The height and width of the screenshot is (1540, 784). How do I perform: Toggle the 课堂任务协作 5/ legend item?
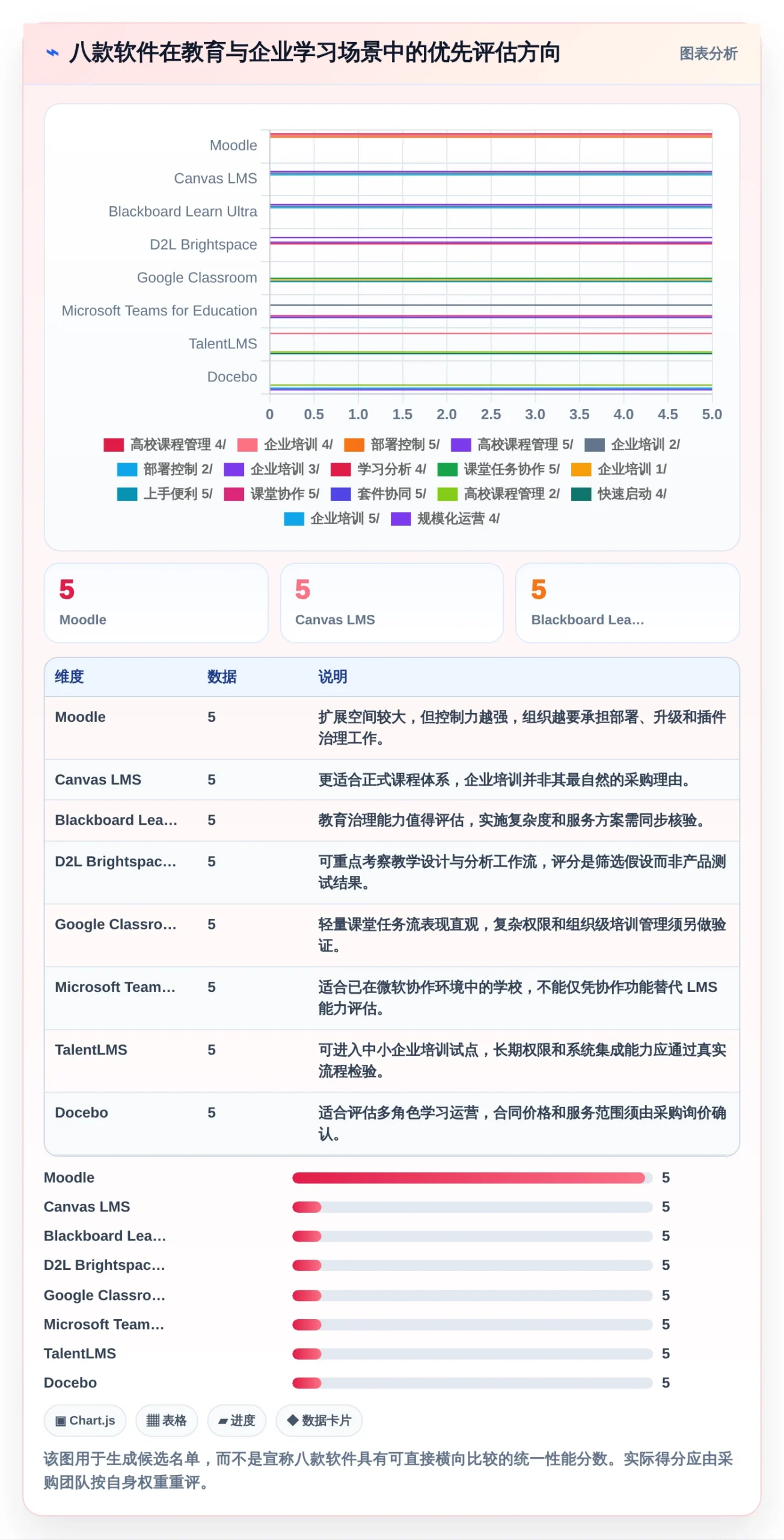pos(499,469)
